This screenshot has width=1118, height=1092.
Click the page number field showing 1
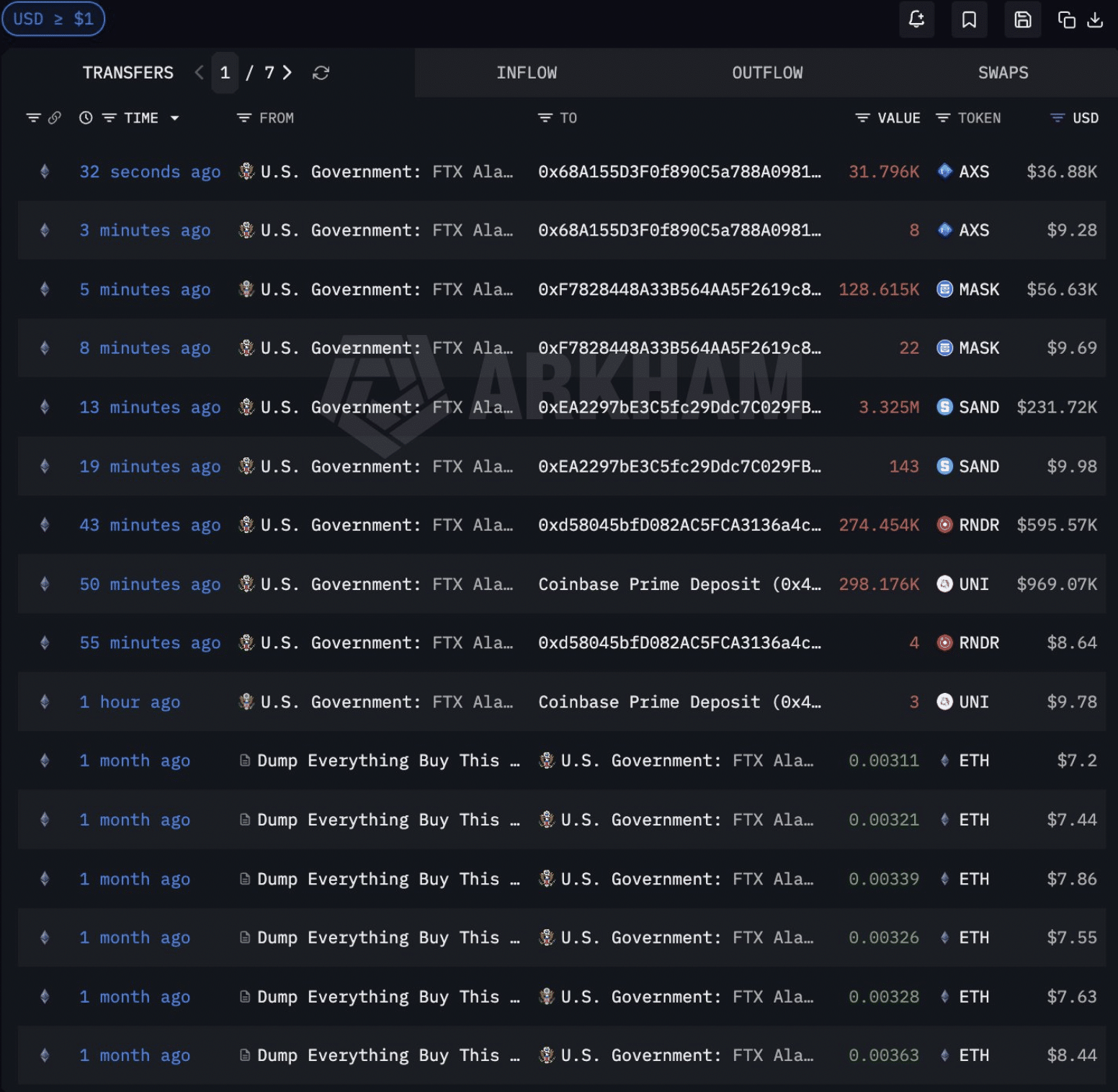[x=225, y=73]
